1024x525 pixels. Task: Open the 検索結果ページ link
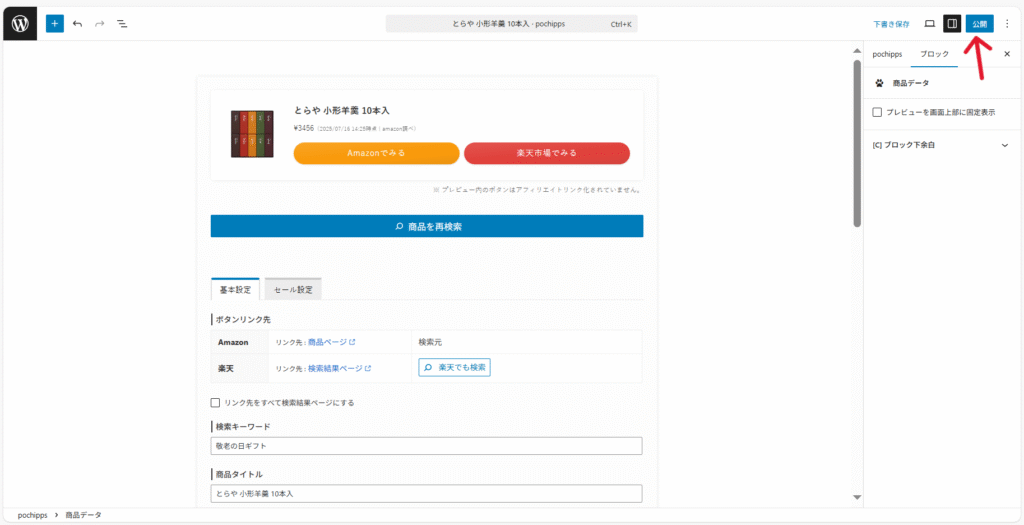point(334,368)
